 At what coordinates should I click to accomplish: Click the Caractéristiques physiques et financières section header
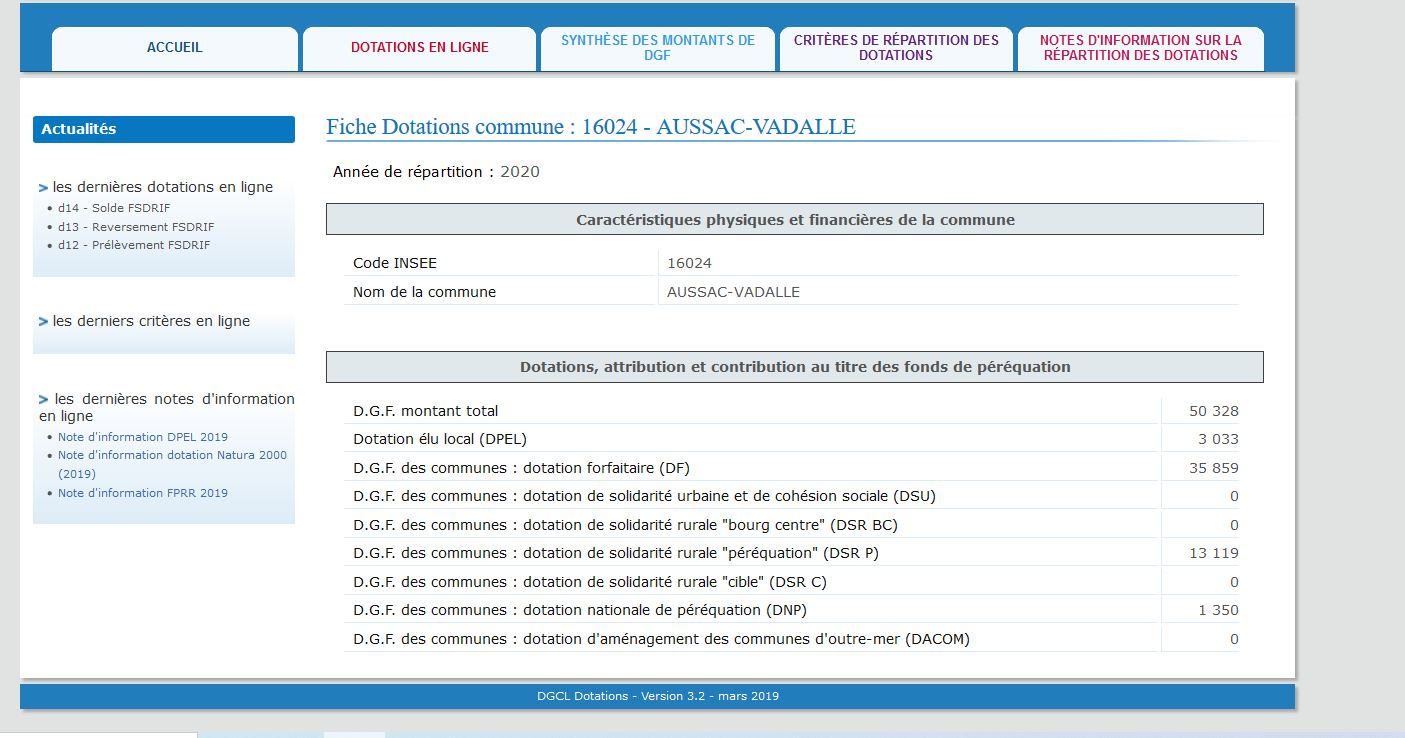point(794,220)
